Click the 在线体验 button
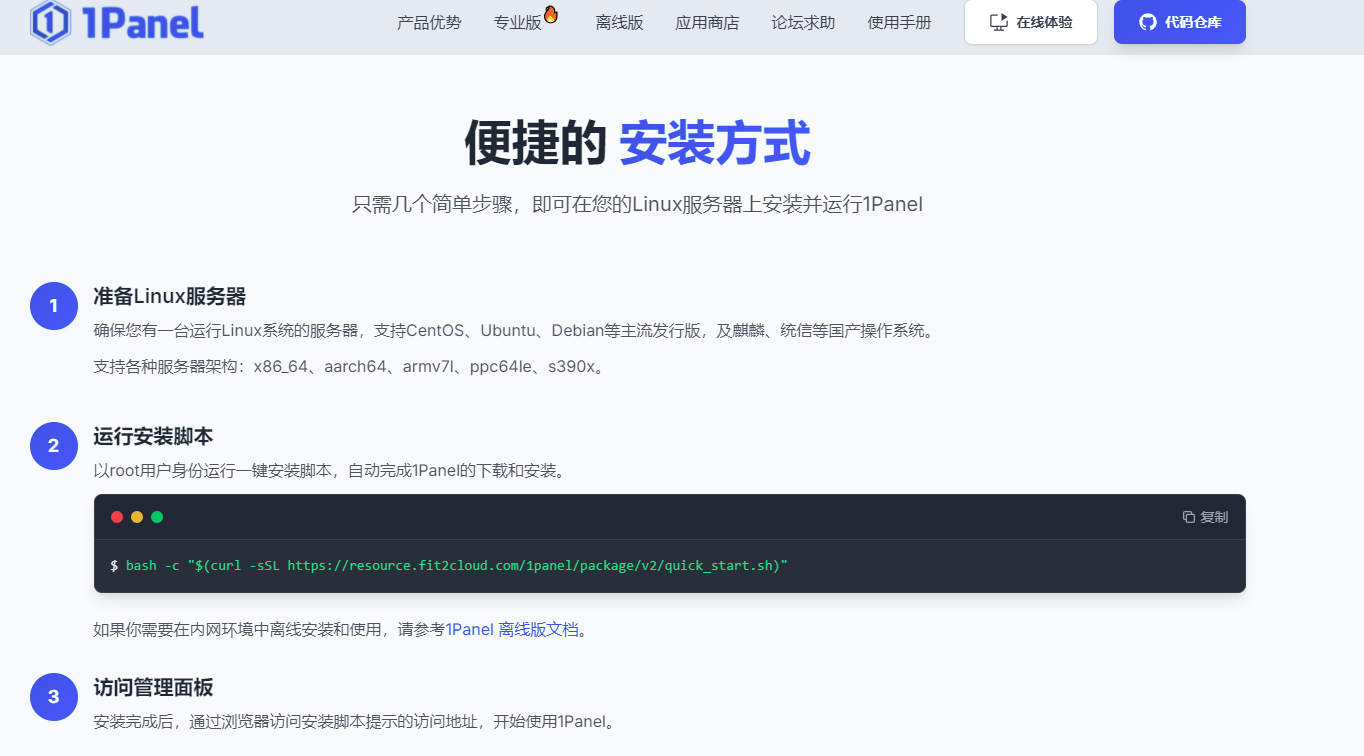The image size is (1364, 756). coord(1030,21)
